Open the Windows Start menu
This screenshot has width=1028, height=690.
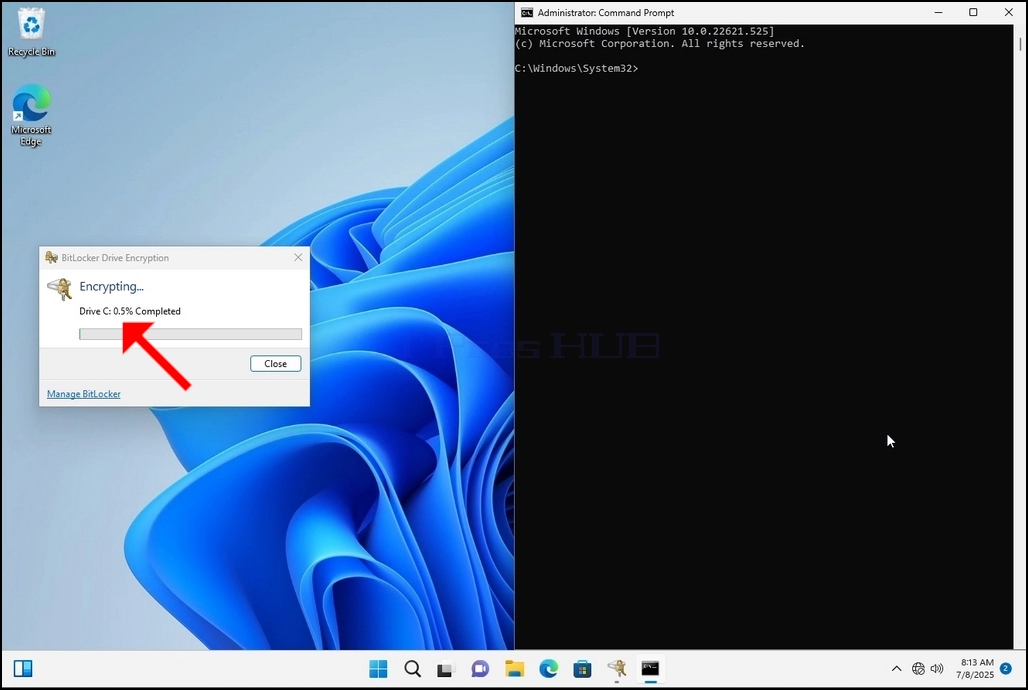tap(378, 668)
